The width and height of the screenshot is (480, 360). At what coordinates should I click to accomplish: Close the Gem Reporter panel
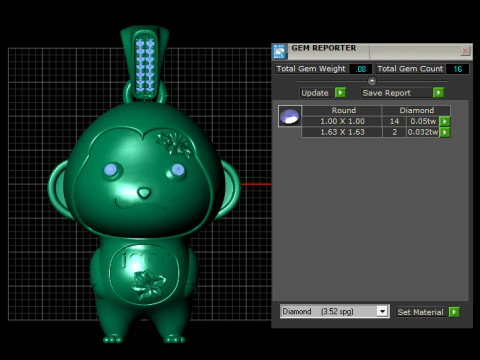[465, 51]
